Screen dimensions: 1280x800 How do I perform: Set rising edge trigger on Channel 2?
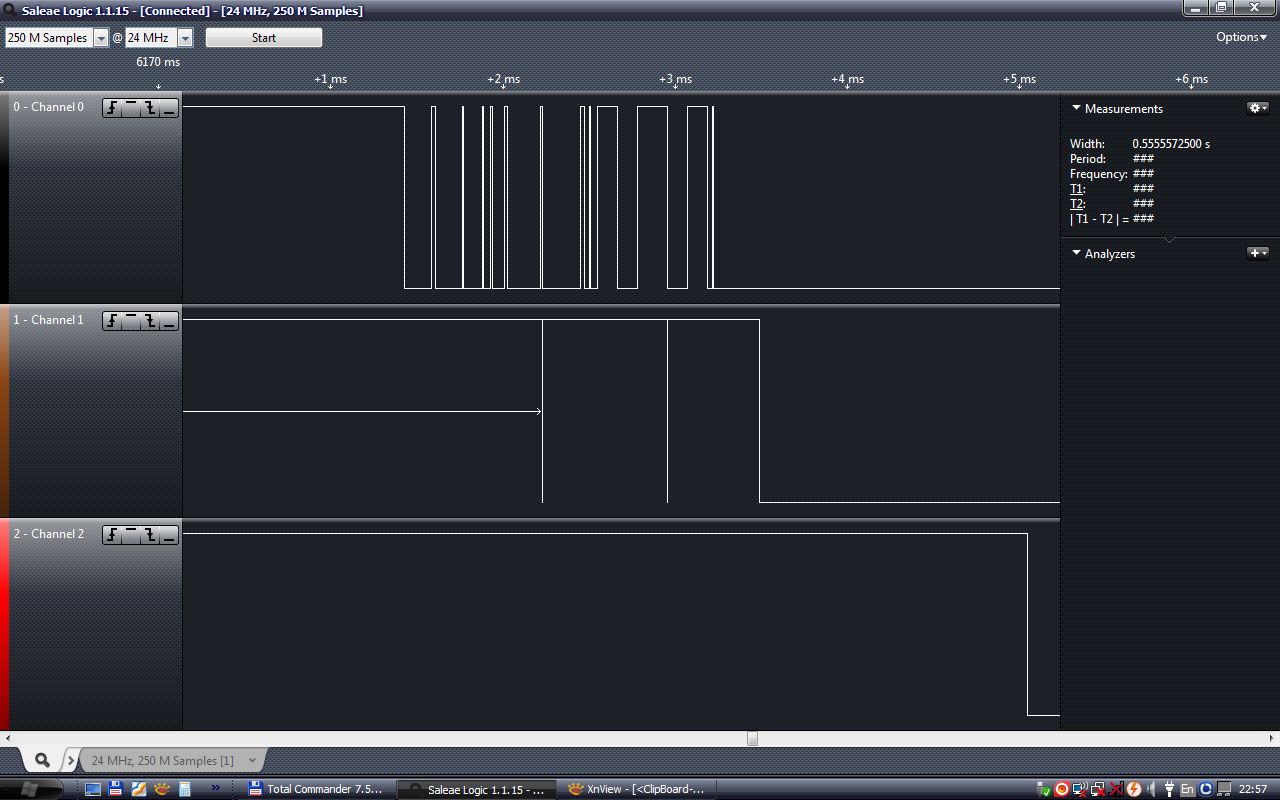pyautogui.click(x=112, y=535)
